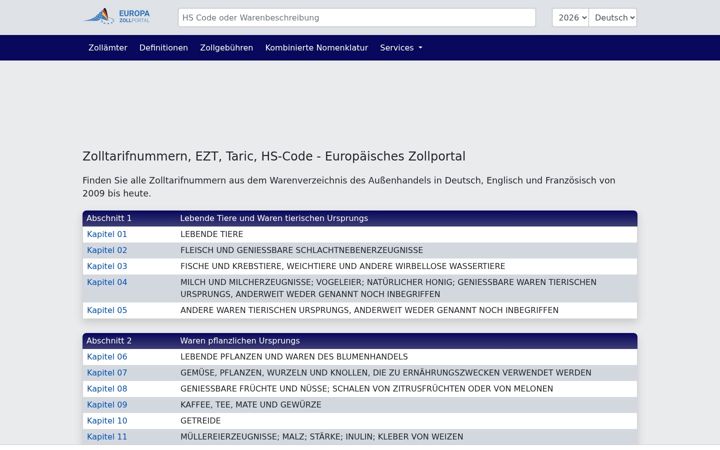720x450 pixels.
Task: Open the Deutsch language dropdown
Action: coord(613,17)
